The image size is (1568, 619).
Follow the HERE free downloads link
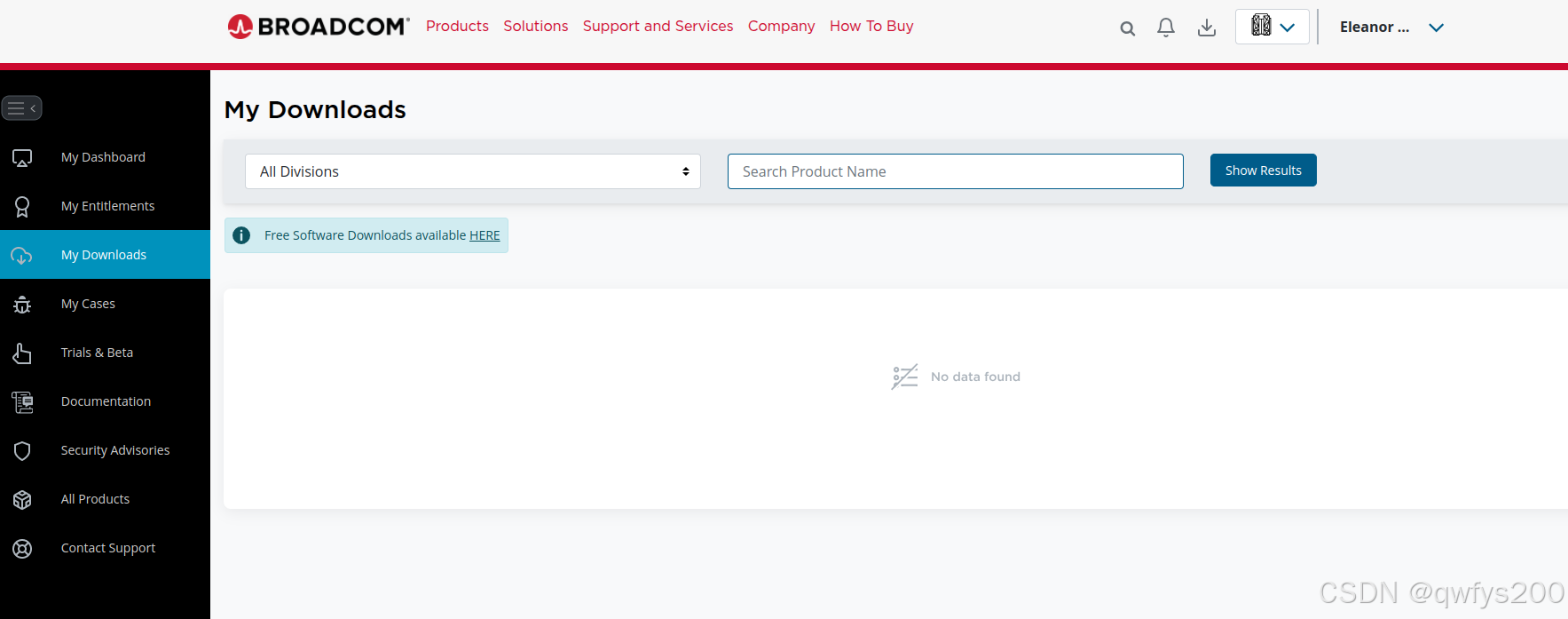[x=485, y=235]
